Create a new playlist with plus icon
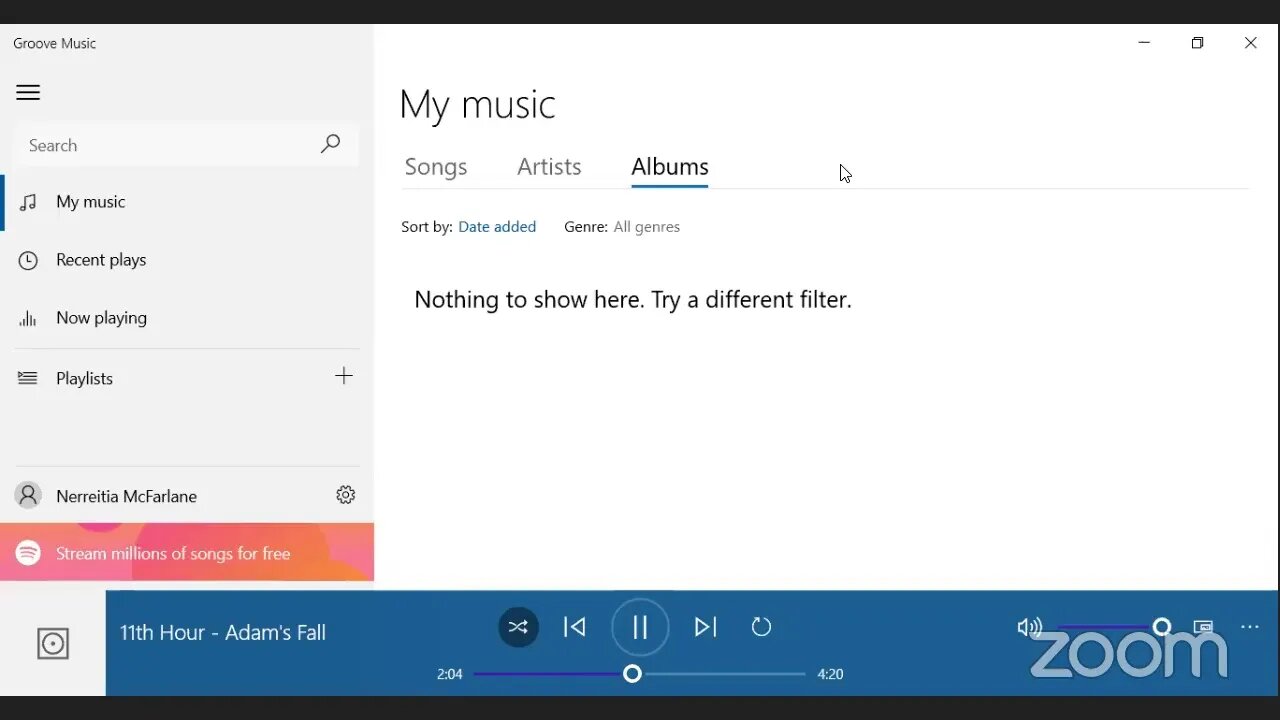The image size is (1280, 720). [344, 376]
